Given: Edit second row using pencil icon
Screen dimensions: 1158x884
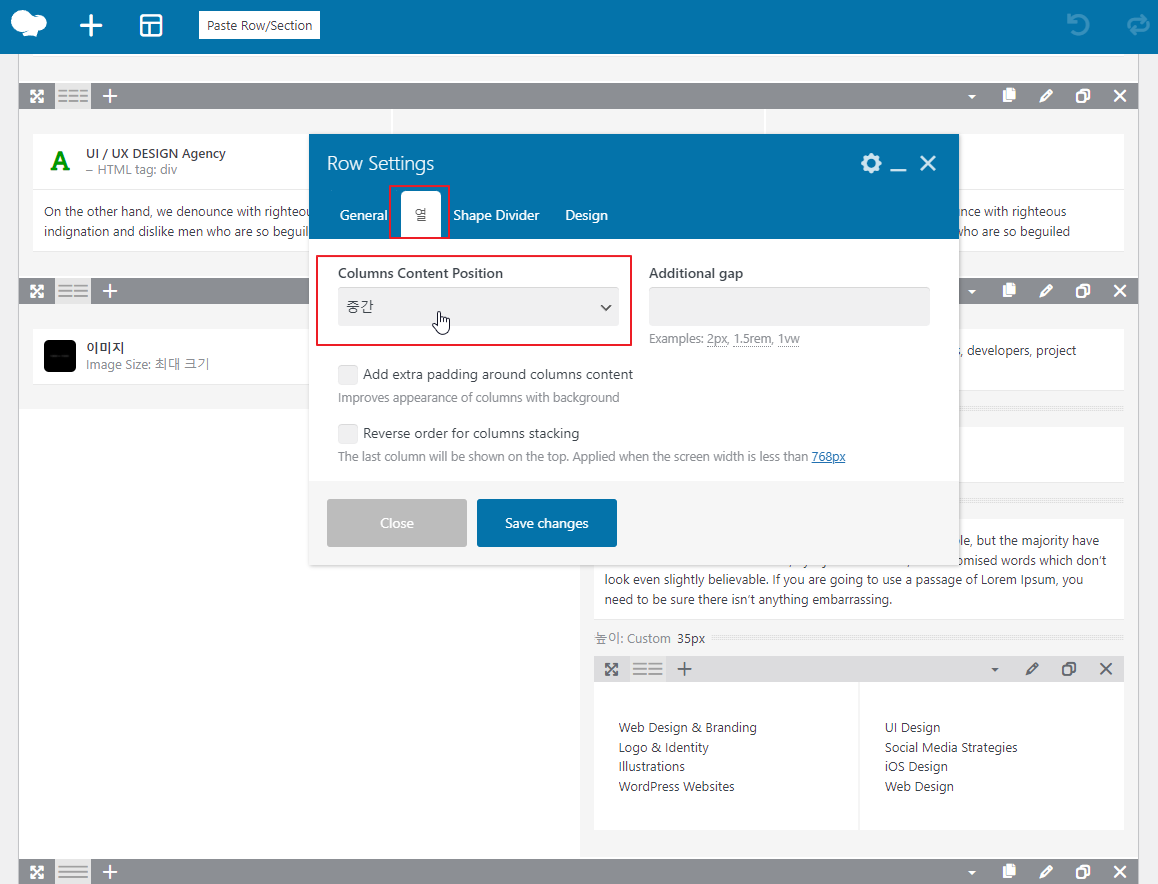Looking at the screenshot, I should pyautogui.click(x=1046, y=291).
